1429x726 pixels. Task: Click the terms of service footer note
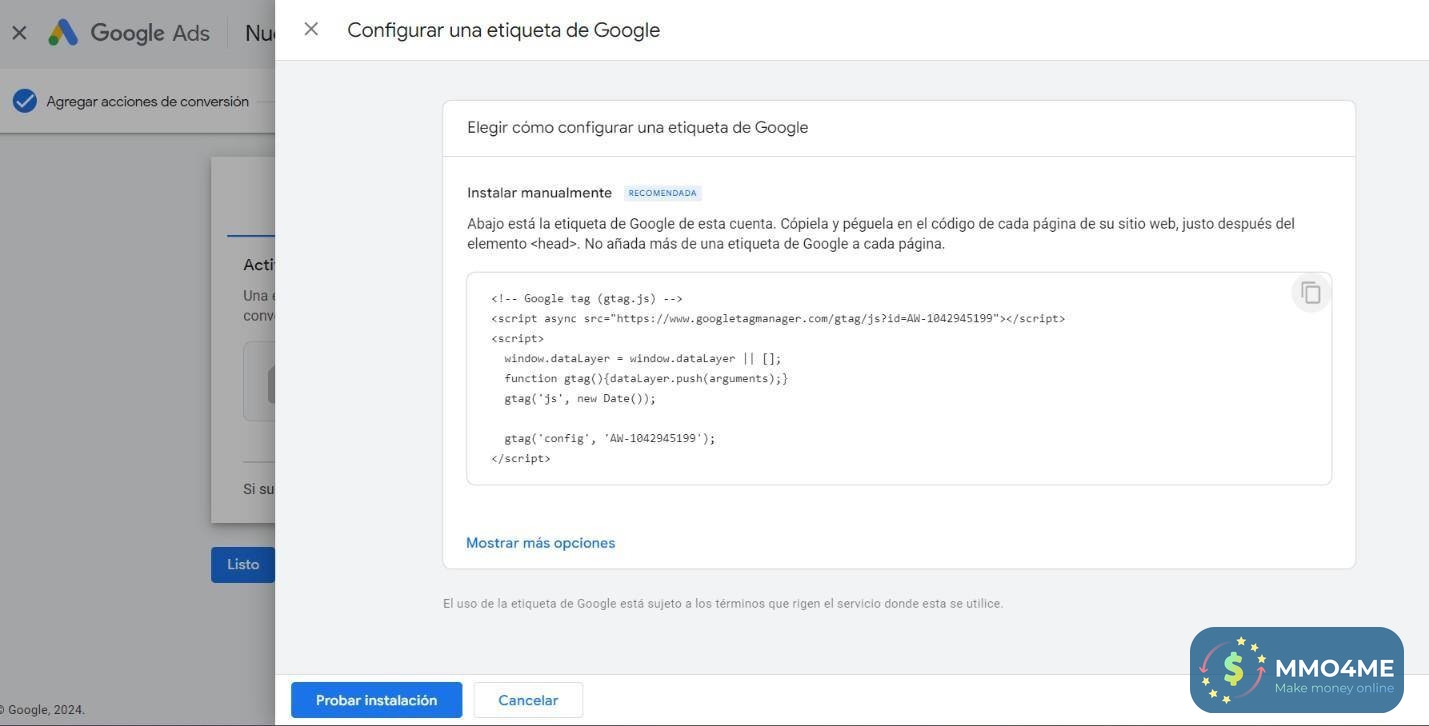tap(722, 604)
